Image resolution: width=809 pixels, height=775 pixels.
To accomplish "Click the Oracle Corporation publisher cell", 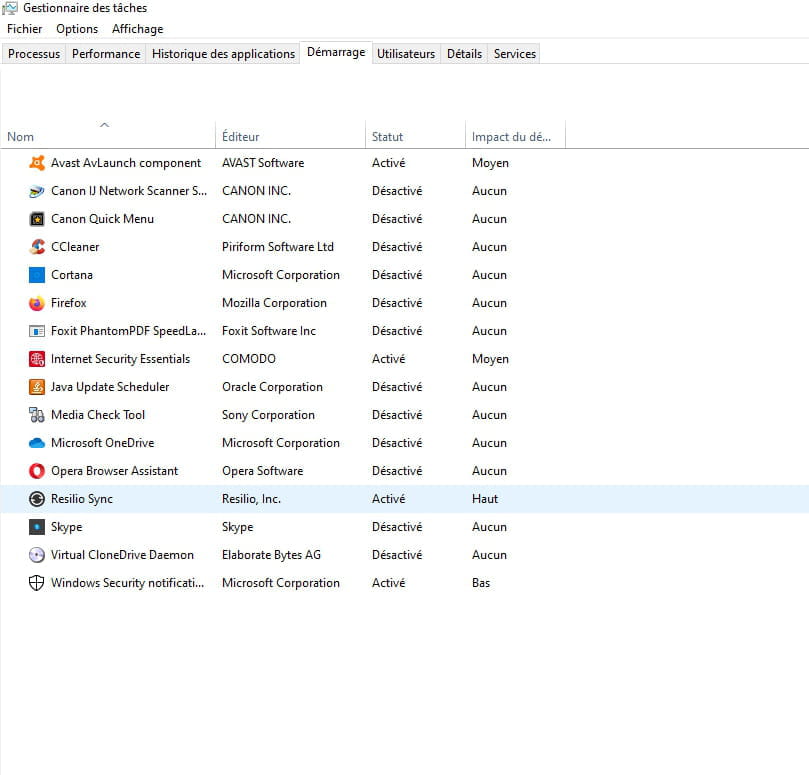I will coord(272,387).
